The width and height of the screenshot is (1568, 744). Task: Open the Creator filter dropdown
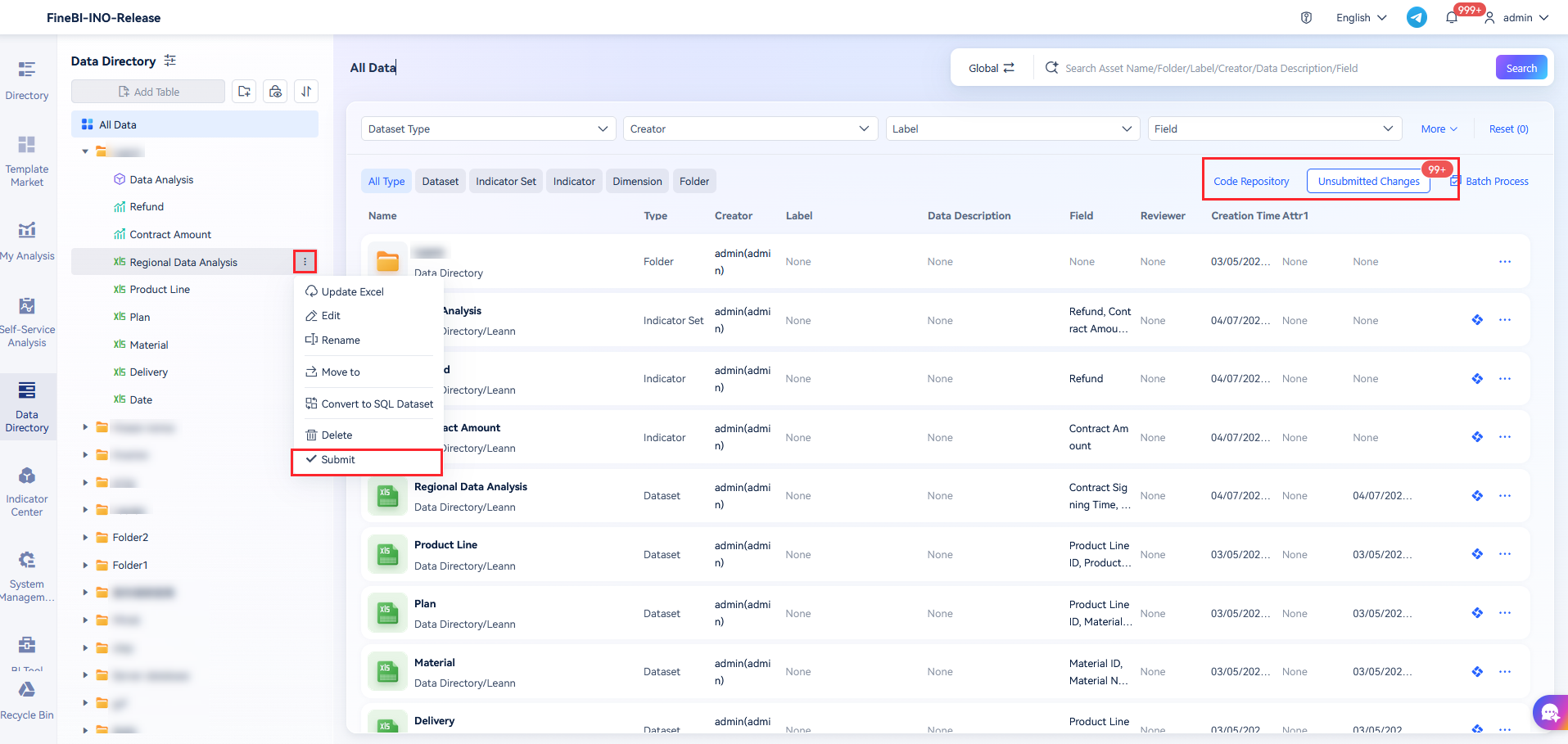tap(750, 129)
